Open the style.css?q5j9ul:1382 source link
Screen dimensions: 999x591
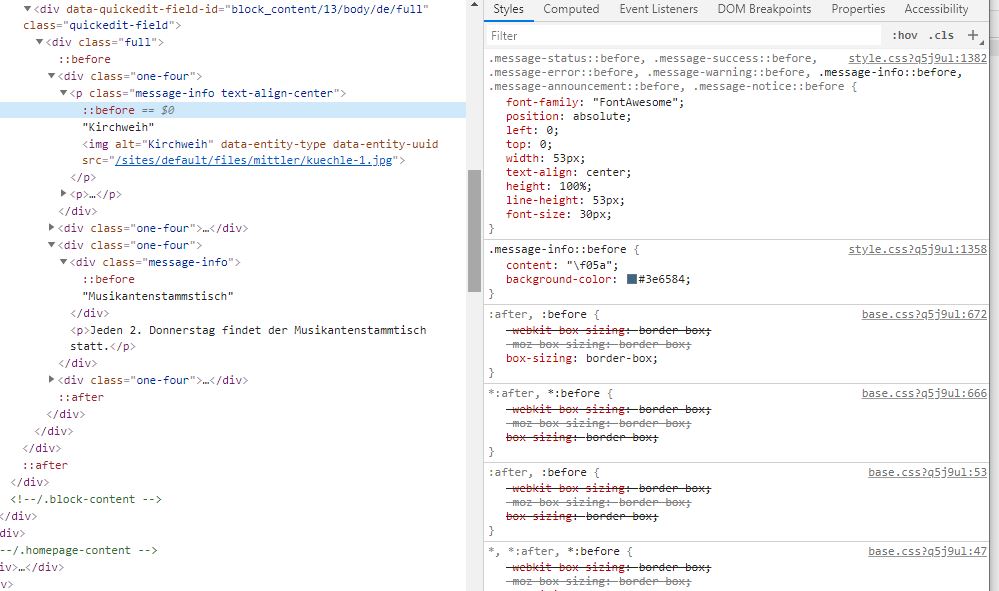917,59
